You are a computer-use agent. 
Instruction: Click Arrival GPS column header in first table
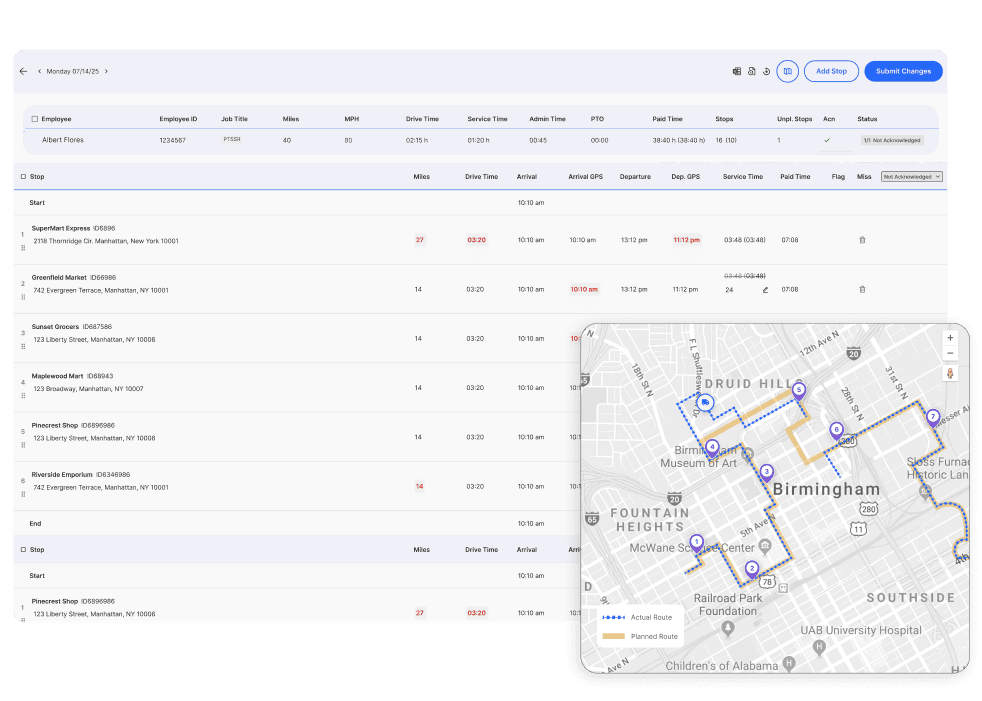(x=586, y=177)
